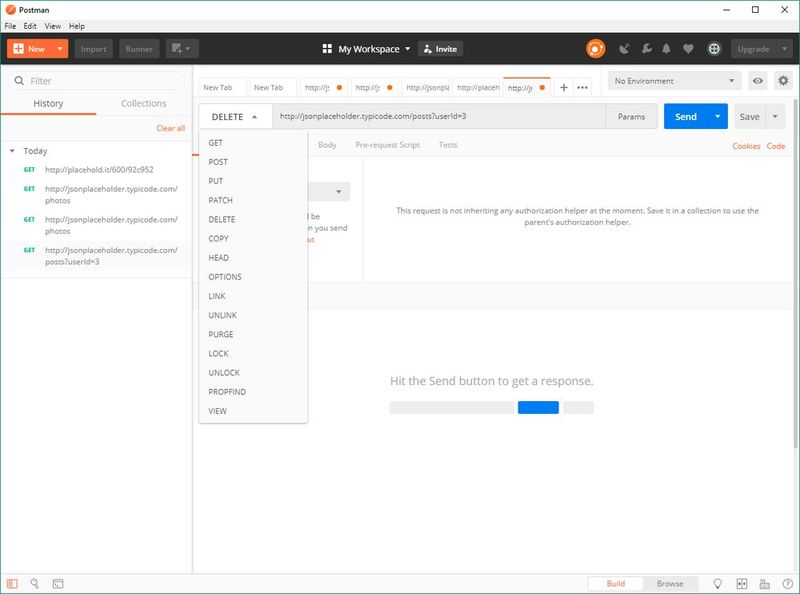Switch to the History tab
Screen dimensions: 800x594
[48, 103]
